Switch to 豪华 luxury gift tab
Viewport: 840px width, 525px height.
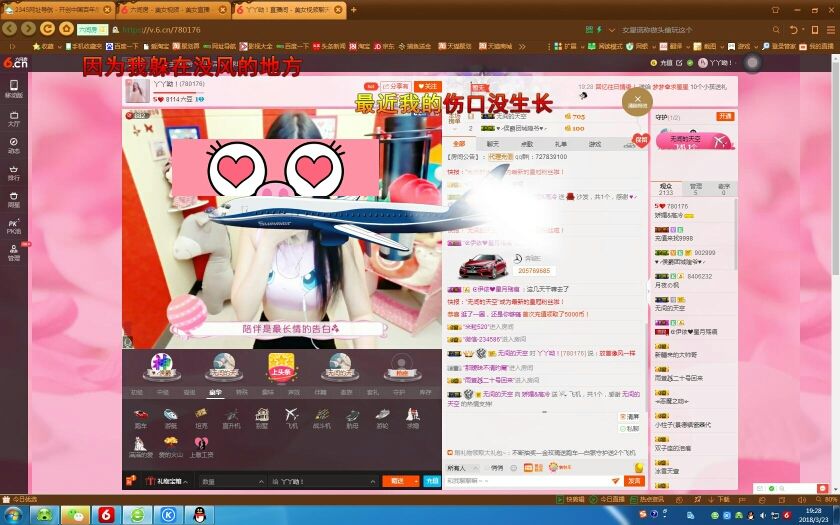tap(215, 392)
